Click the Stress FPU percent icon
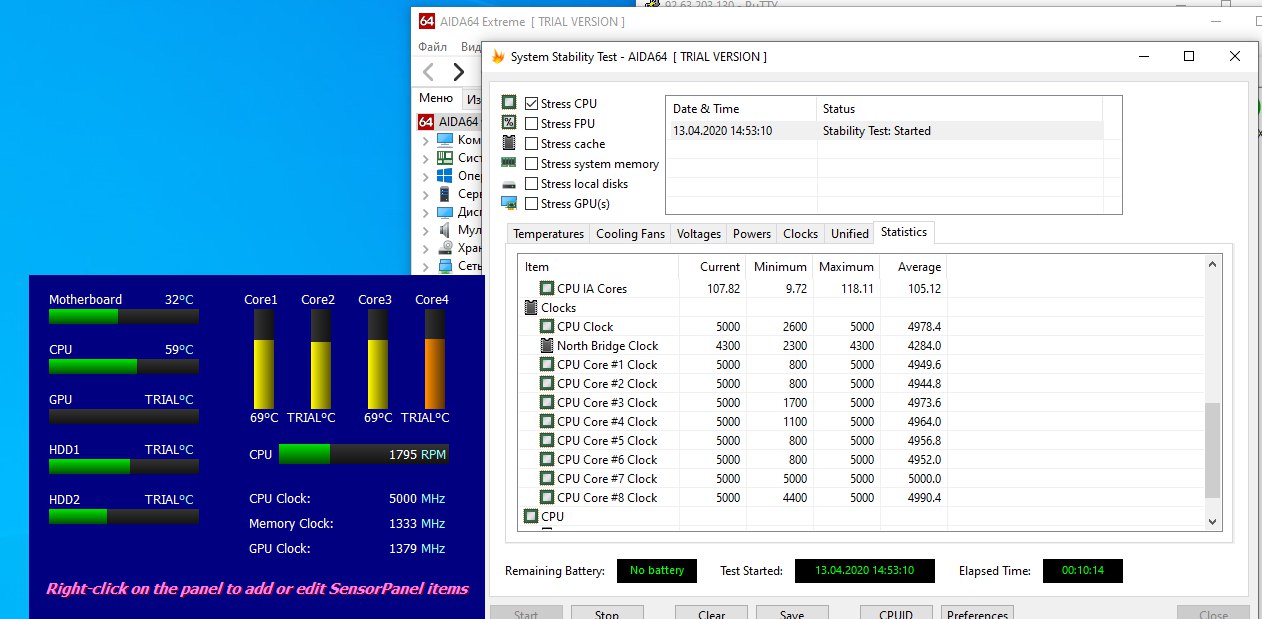The height and width of the screenshot is (619, 1262). 509,123
